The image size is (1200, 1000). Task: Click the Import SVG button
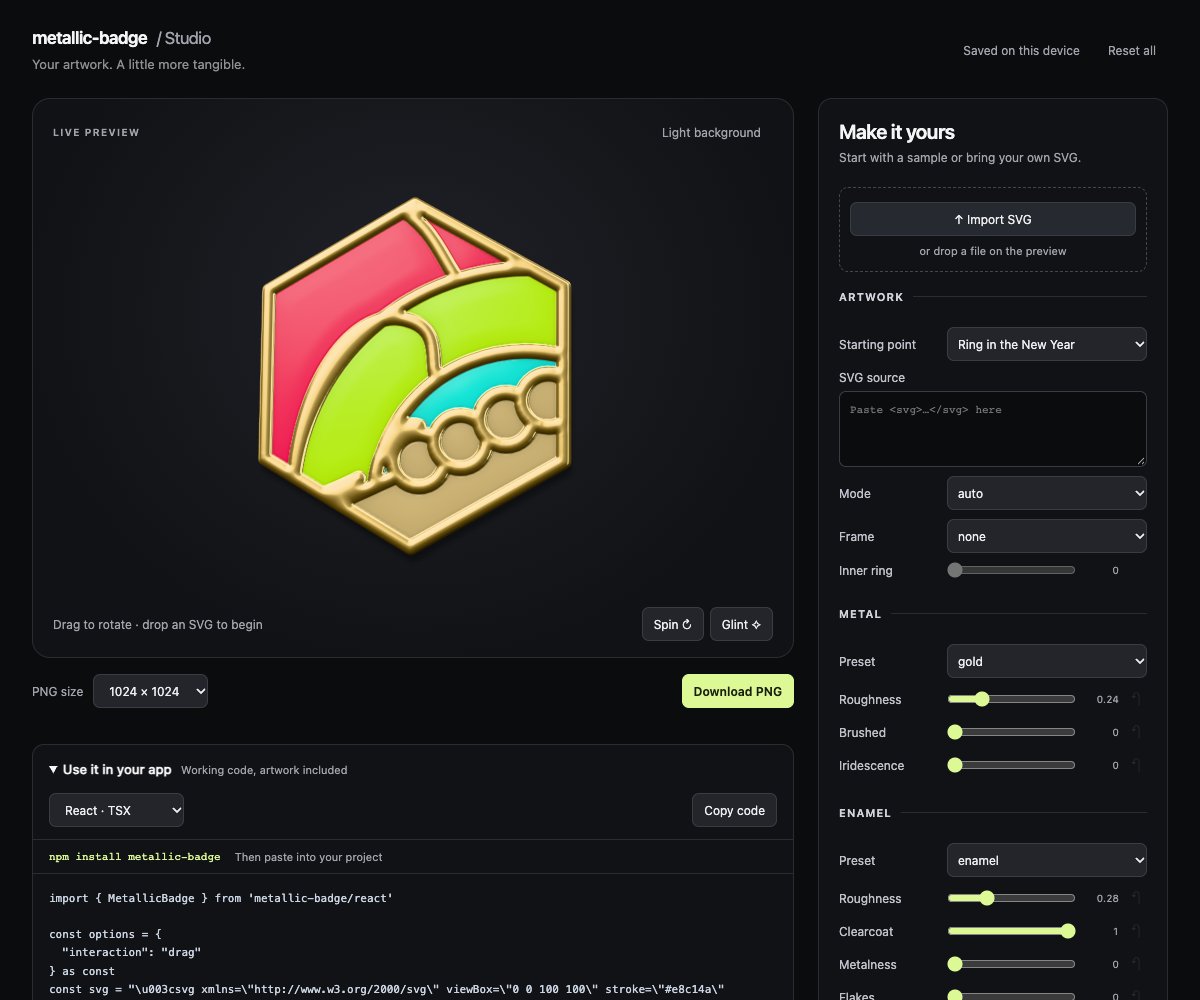point(993,219)
